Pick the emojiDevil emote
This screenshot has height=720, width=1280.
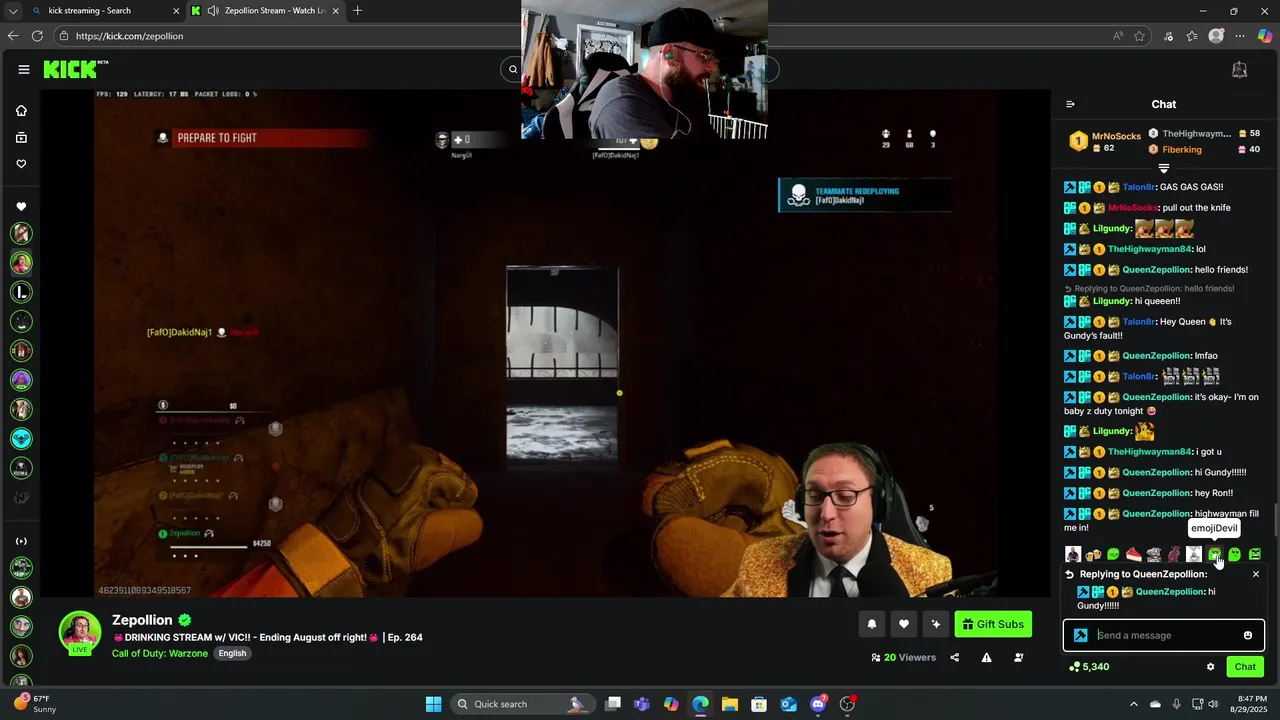[1214, 554]
